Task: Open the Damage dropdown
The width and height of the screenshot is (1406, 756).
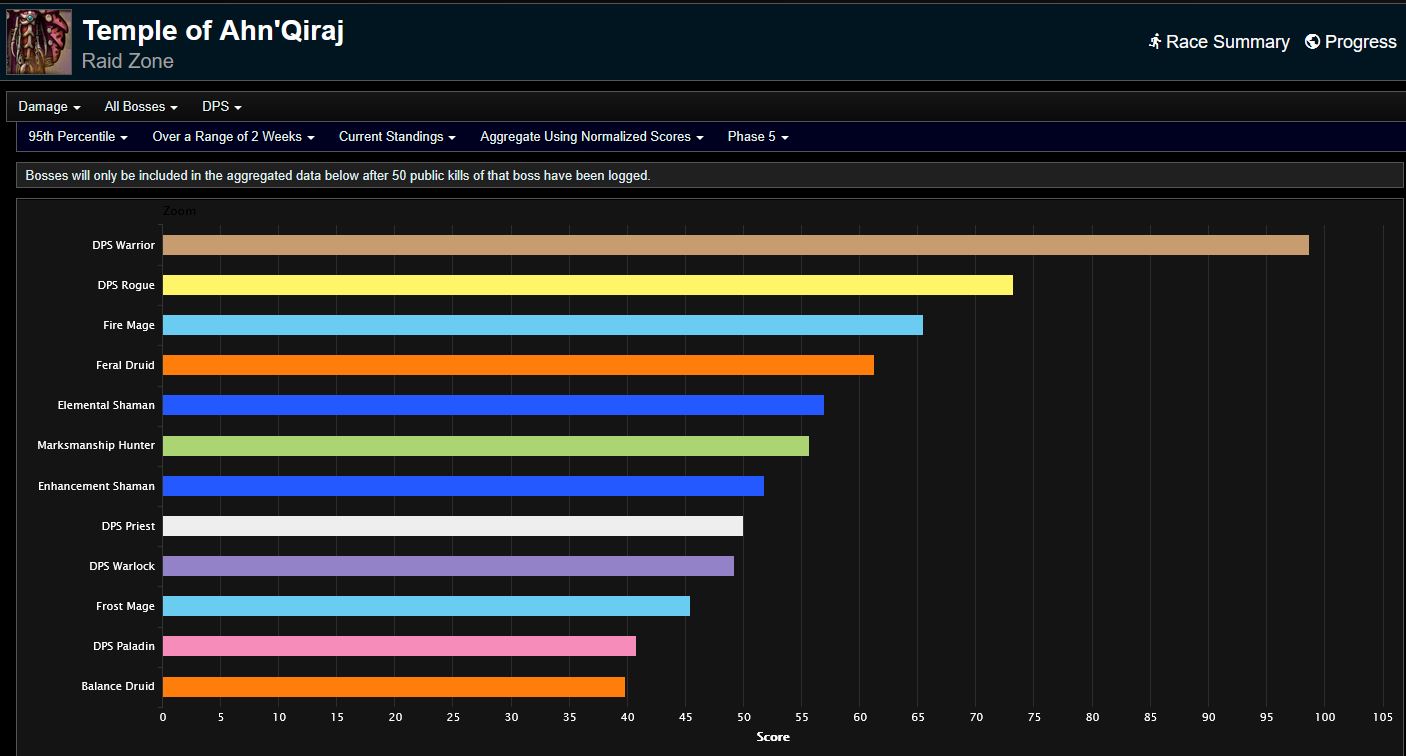Action: [49, 106]
